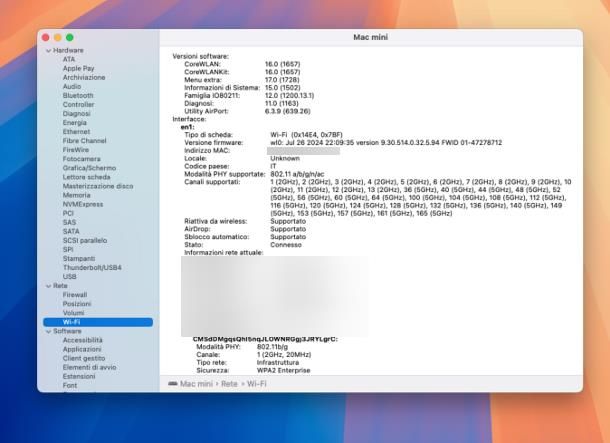Viewport: 610px width, 443px height.
Task: Show Stampanti information
Action: click(79, 259)
